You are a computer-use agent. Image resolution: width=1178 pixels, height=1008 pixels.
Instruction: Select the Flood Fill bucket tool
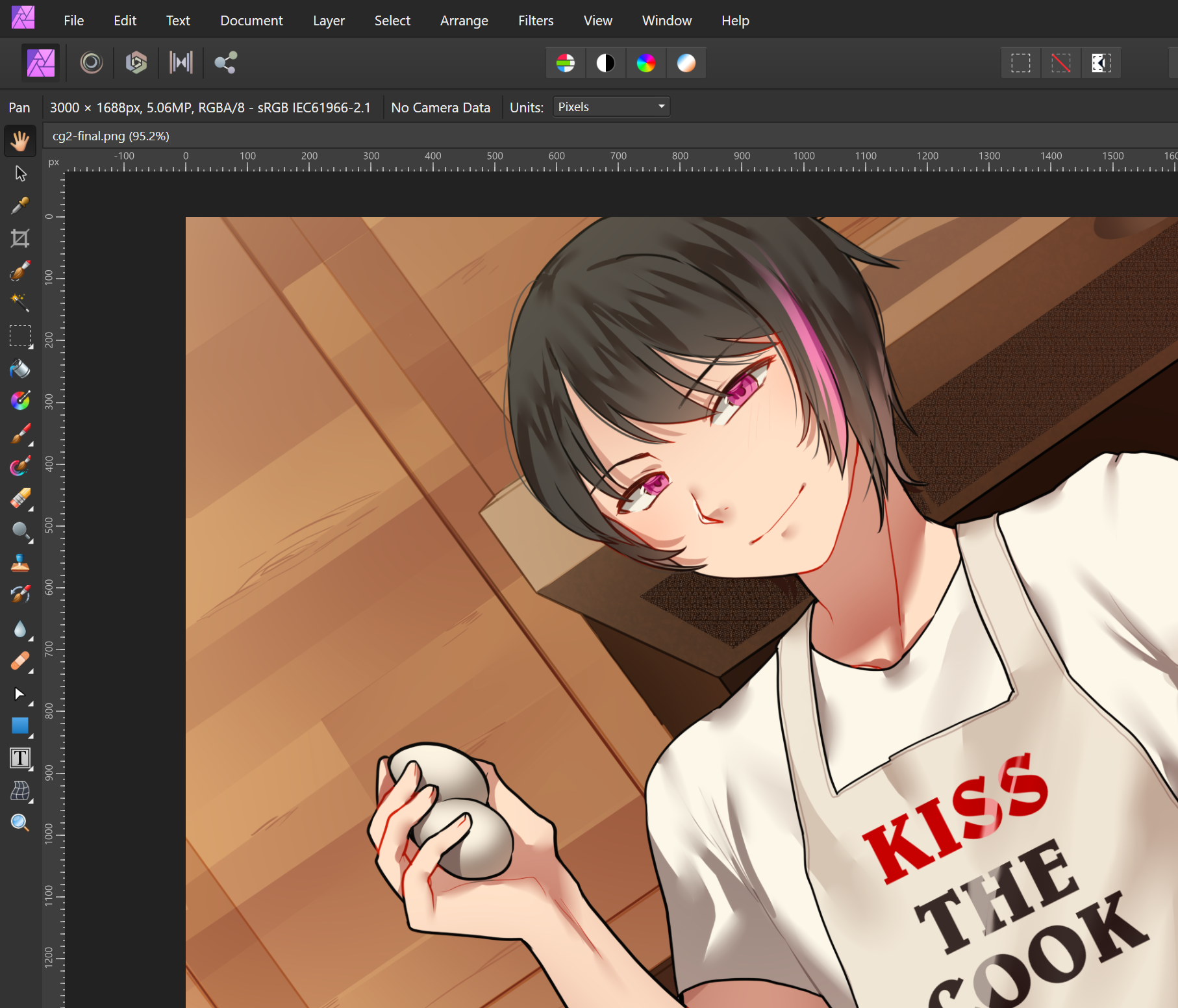point(20,369)
